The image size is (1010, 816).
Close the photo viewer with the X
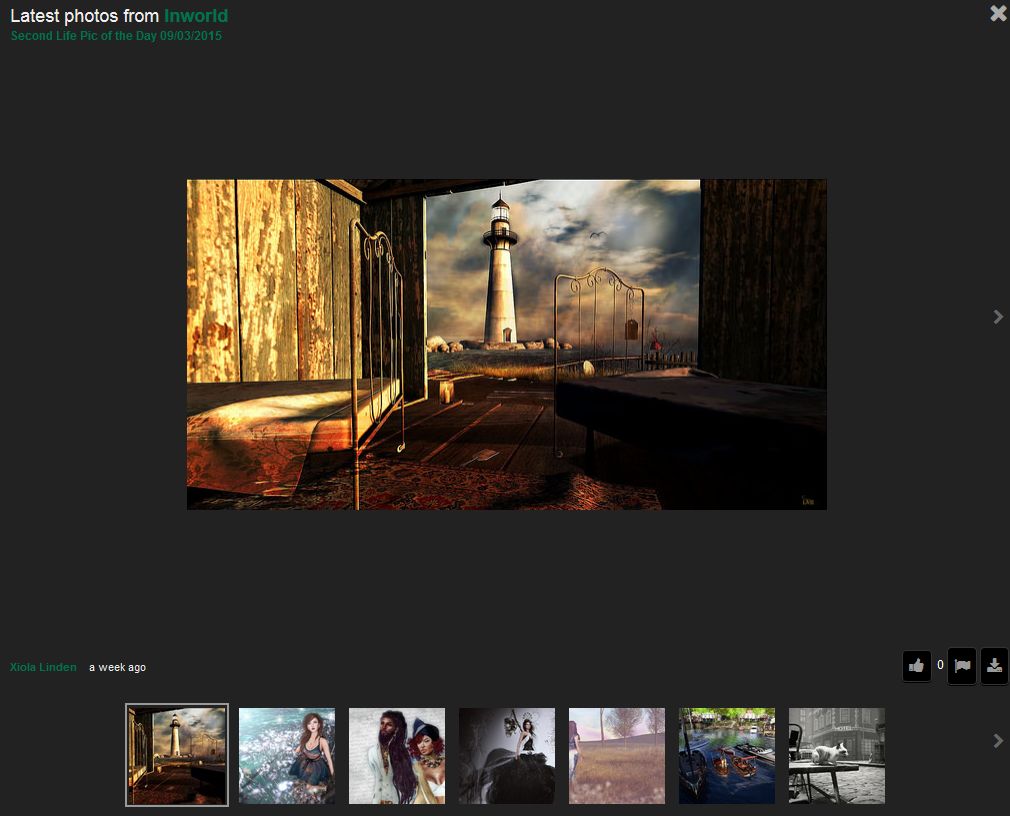(997, 14)
